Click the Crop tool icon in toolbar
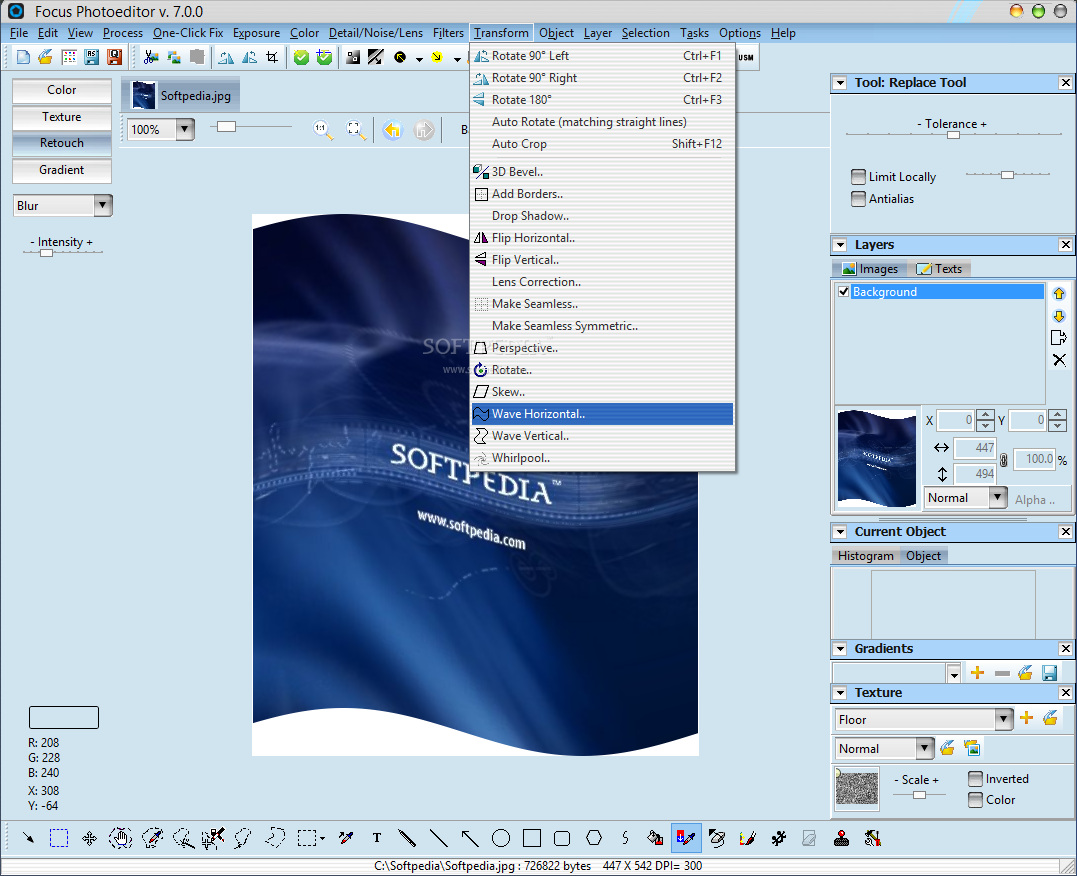The image size is (1077, 876). pyautogui.click(x=273, y=57)
